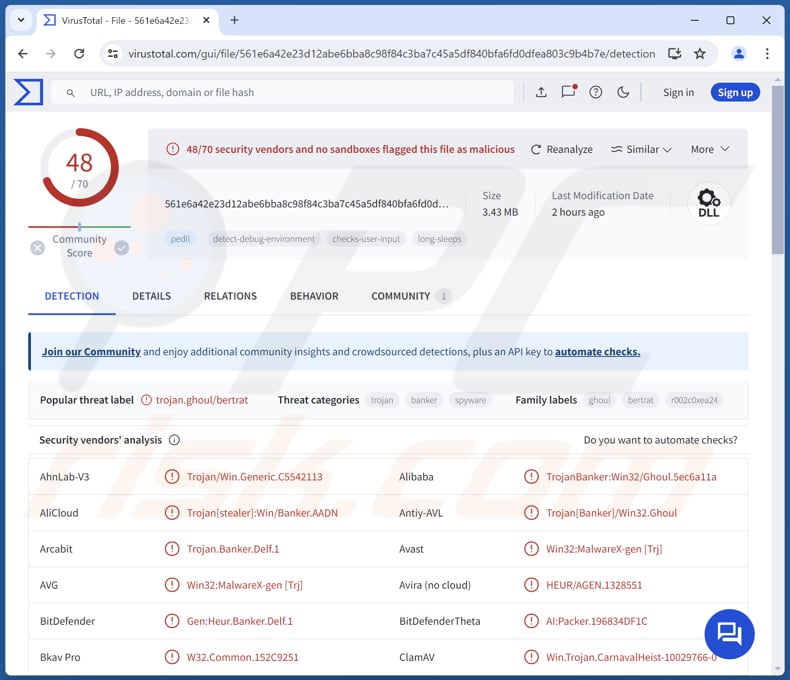Click Do you want to automate checks
The width and height of the screenshot is (790, 680).
click(660, 440)
